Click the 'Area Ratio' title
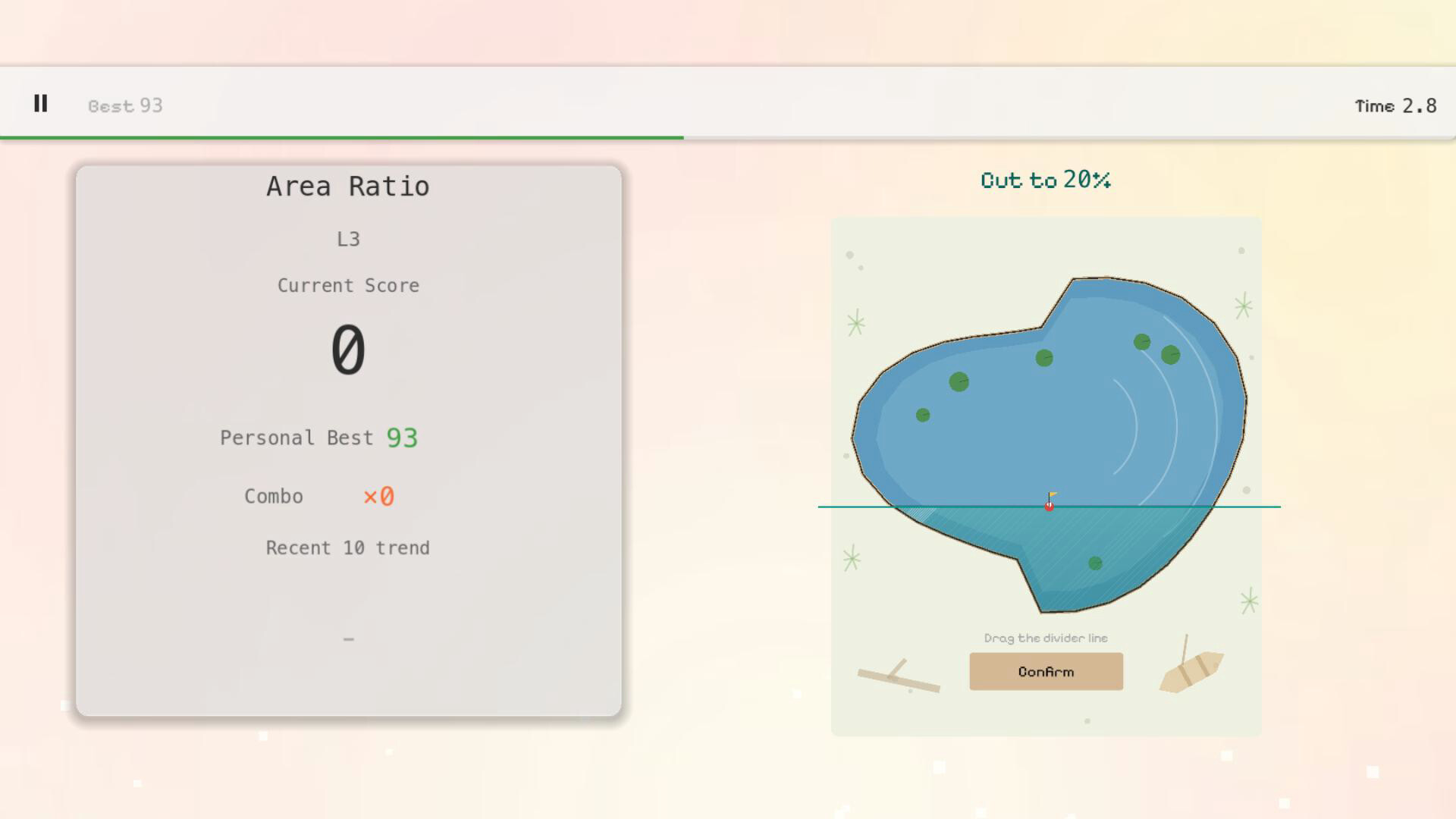1456x819 pixels. point(348,186)
